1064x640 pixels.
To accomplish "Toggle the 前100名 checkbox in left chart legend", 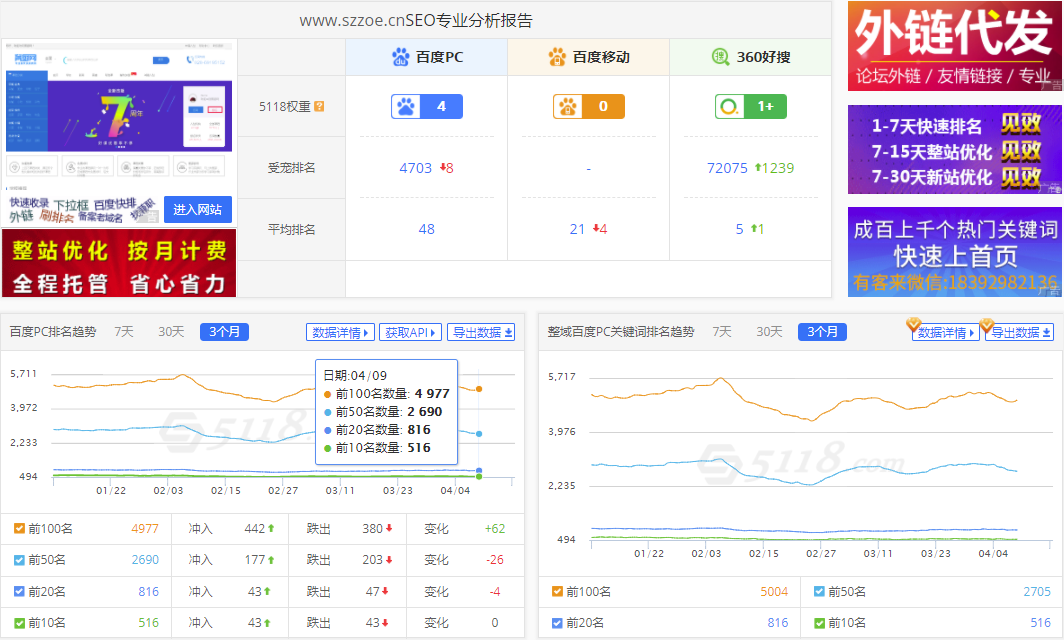I will point(19,528).
